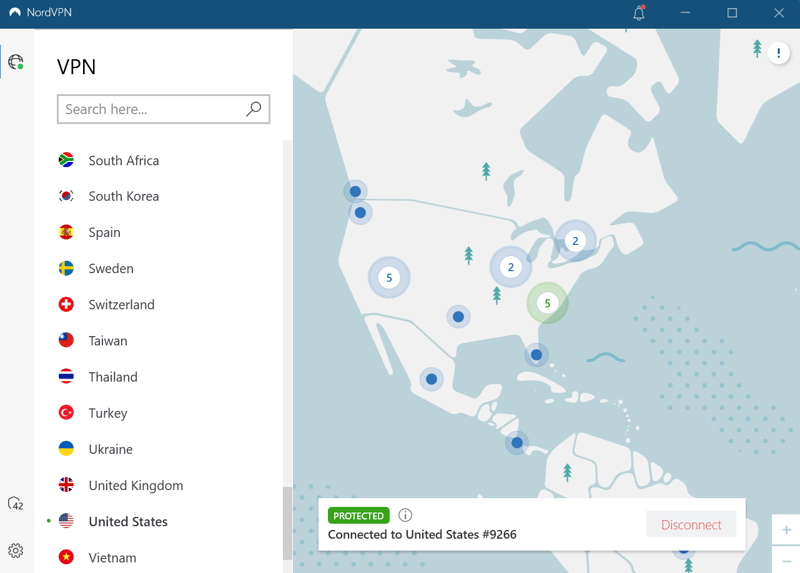This screenshot has width=800, height=573.
Task: Click the Turkey flag icon
Action: click(x=66, y=413)
